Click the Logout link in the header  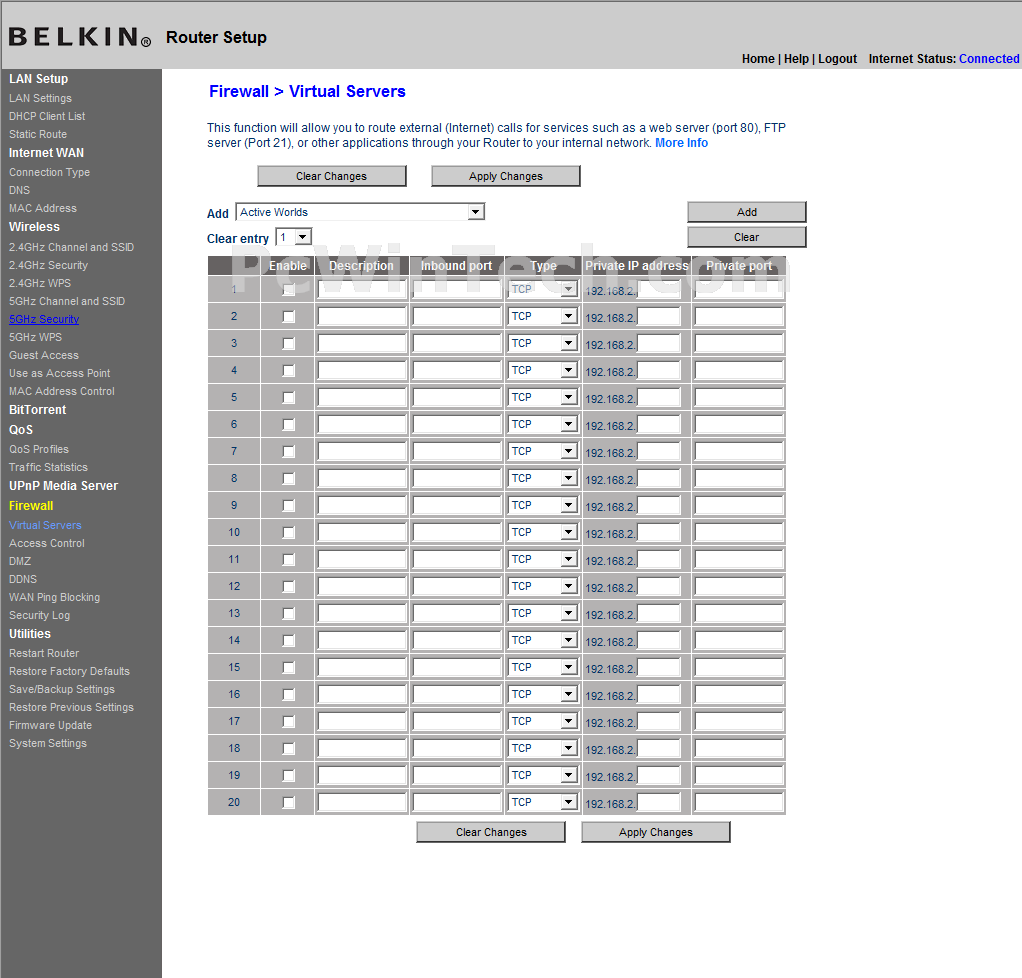838,59
